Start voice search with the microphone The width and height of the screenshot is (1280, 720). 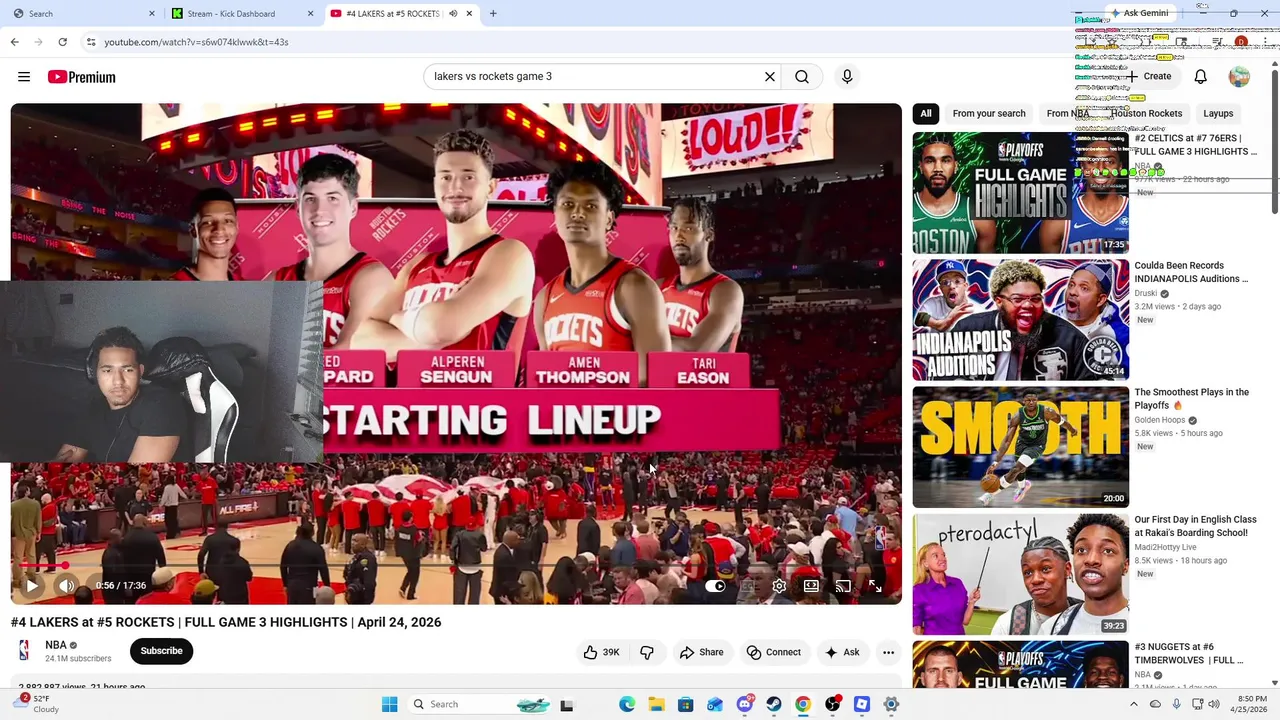(x=847, y=76)
